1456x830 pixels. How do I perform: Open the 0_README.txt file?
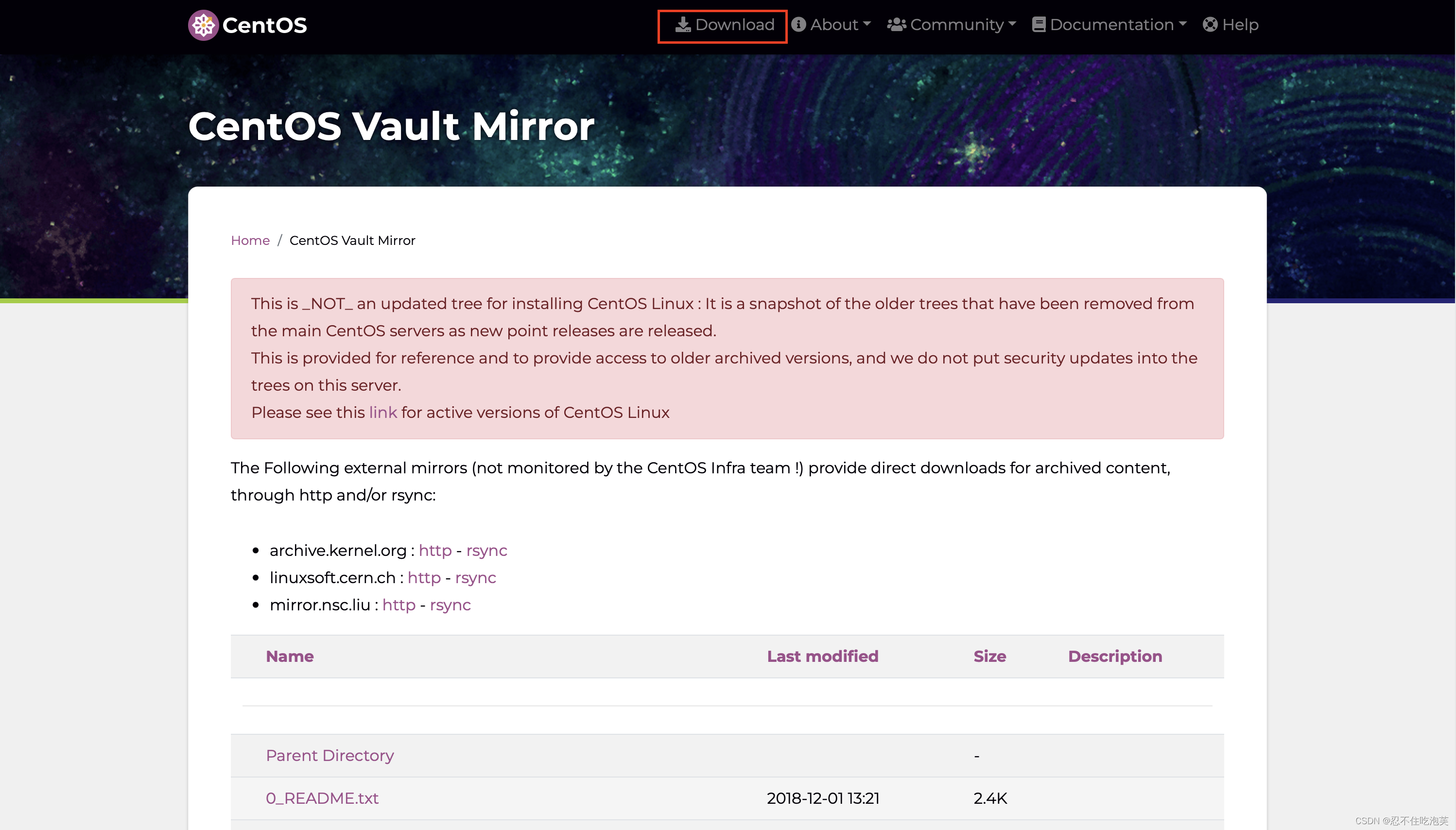(x=322, y=798)
